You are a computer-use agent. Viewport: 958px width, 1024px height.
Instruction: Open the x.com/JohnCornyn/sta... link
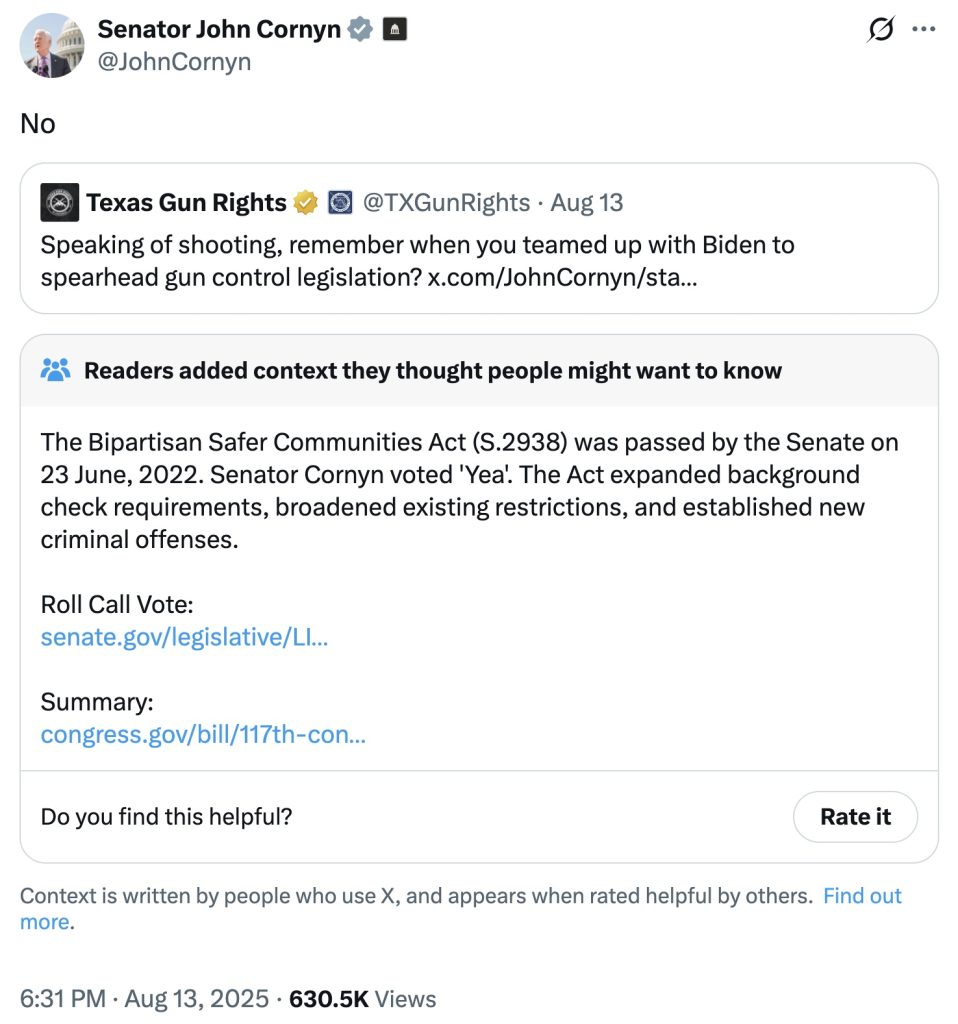tap(563, 277)
